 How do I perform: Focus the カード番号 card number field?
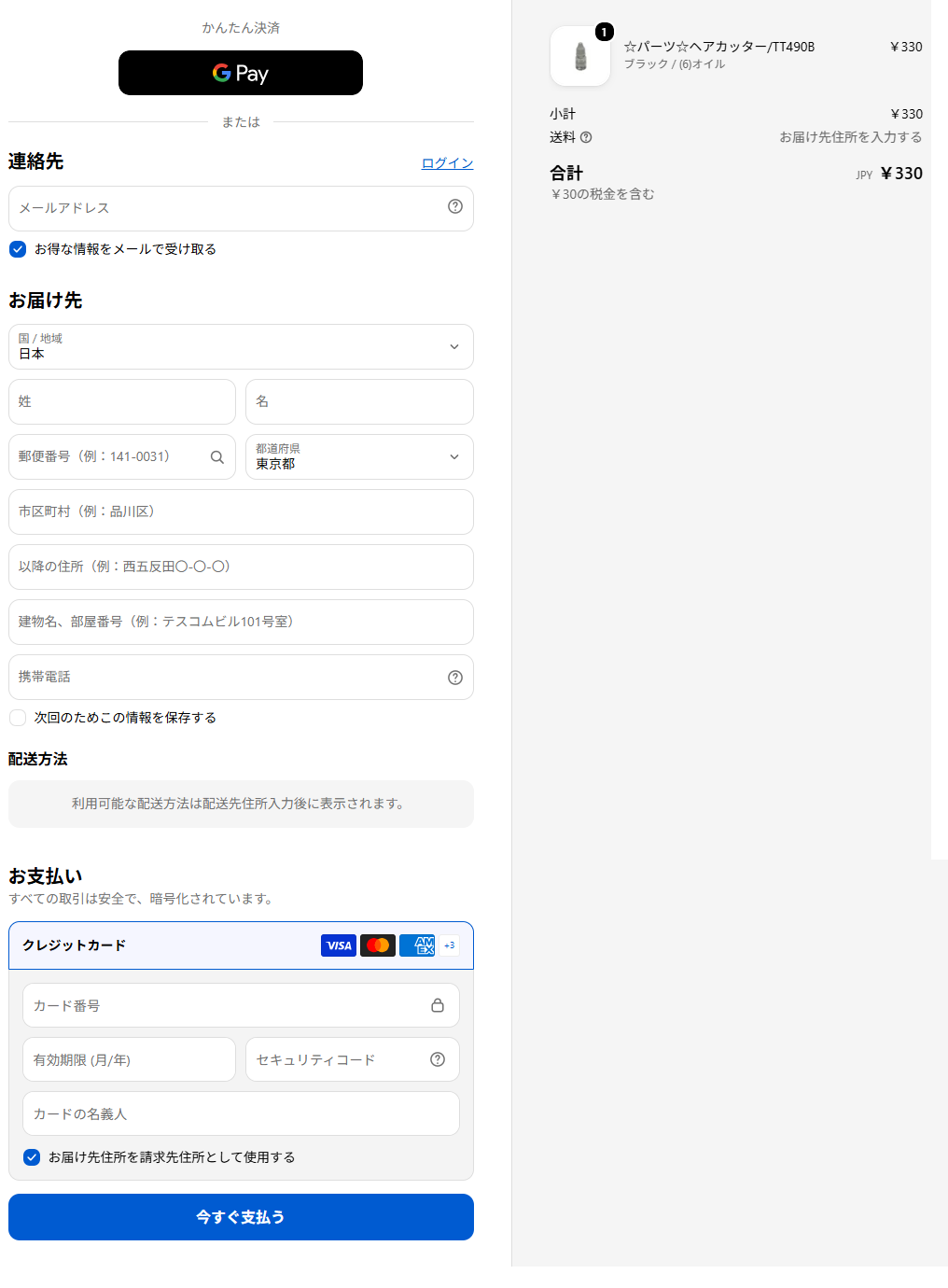(241, 1006)
